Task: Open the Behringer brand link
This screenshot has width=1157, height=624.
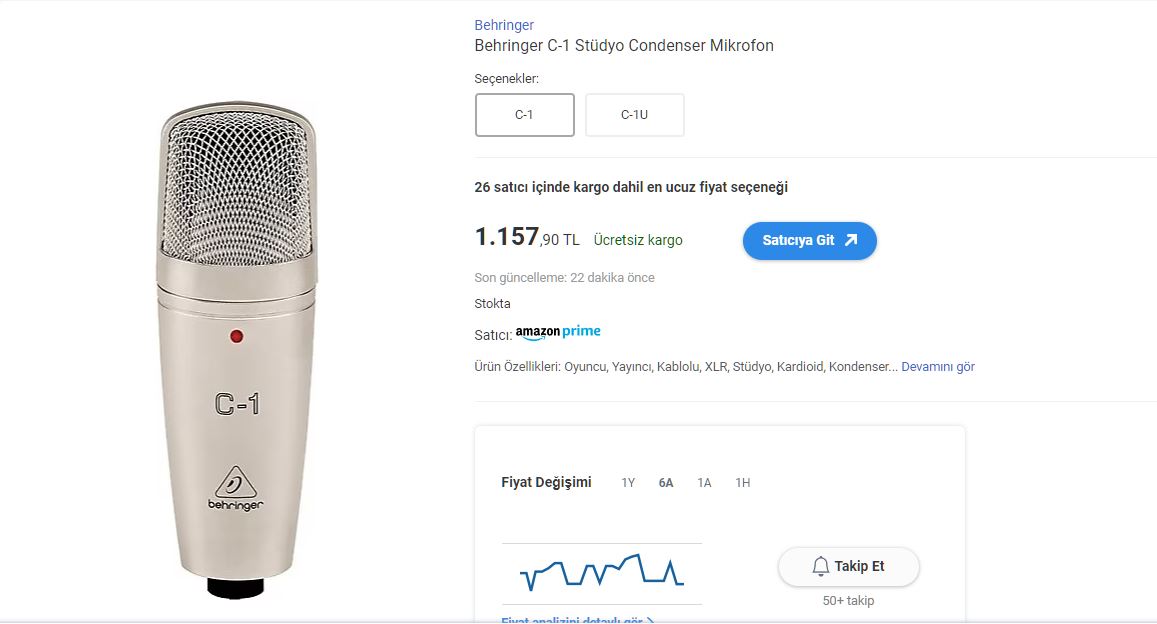Action: (x=504, y=25)
